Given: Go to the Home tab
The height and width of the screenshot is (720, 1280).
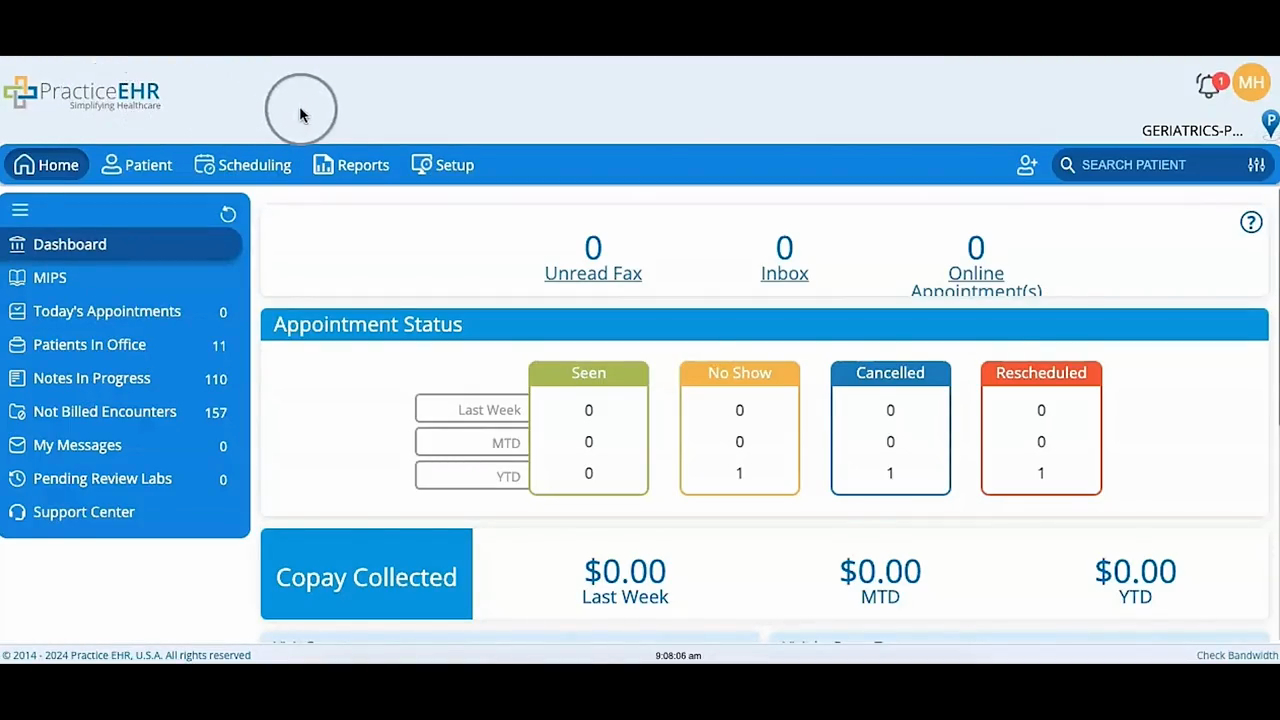Looking at the screenshot, I should (x=46, y=165).
